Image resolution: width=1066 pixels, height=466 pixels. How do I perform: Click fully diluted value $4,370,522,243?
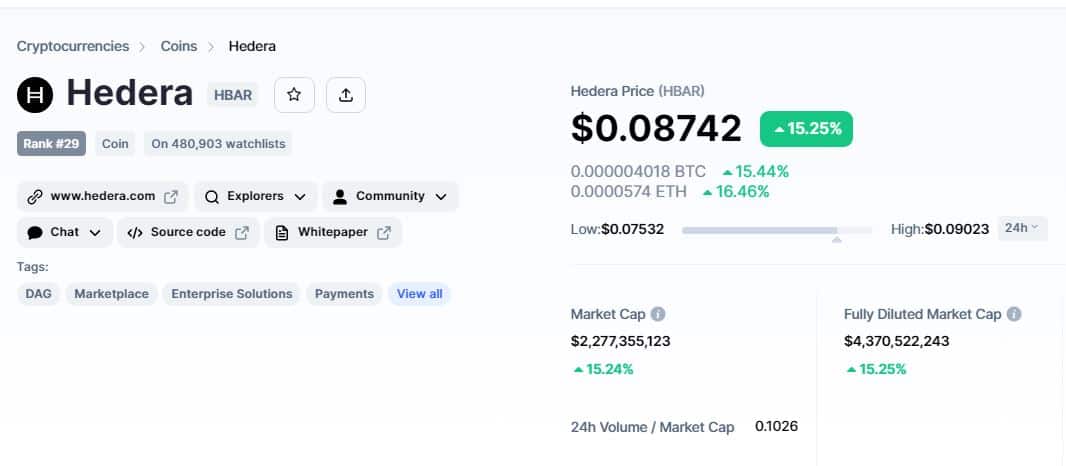point(897,341)
